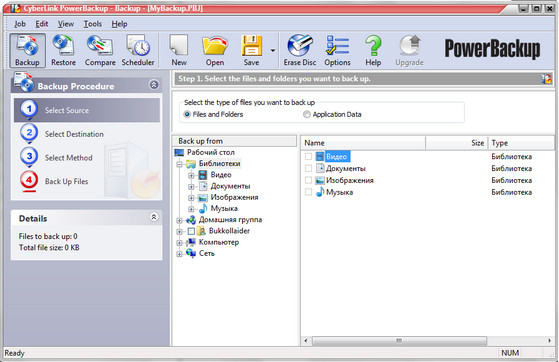
Task: Create a New backup job
Action: coord(179,50)
